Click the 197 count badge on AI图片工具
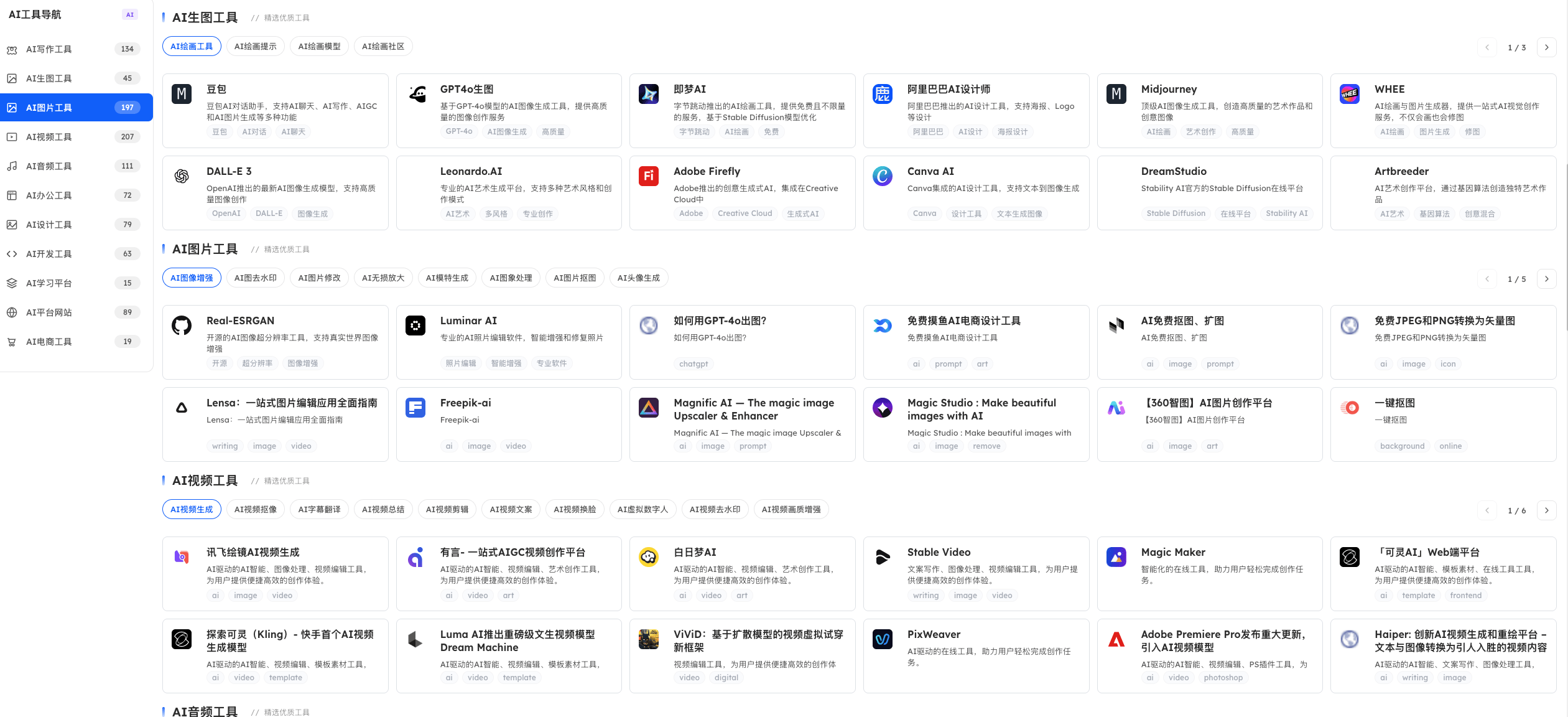 click(128, 108)
